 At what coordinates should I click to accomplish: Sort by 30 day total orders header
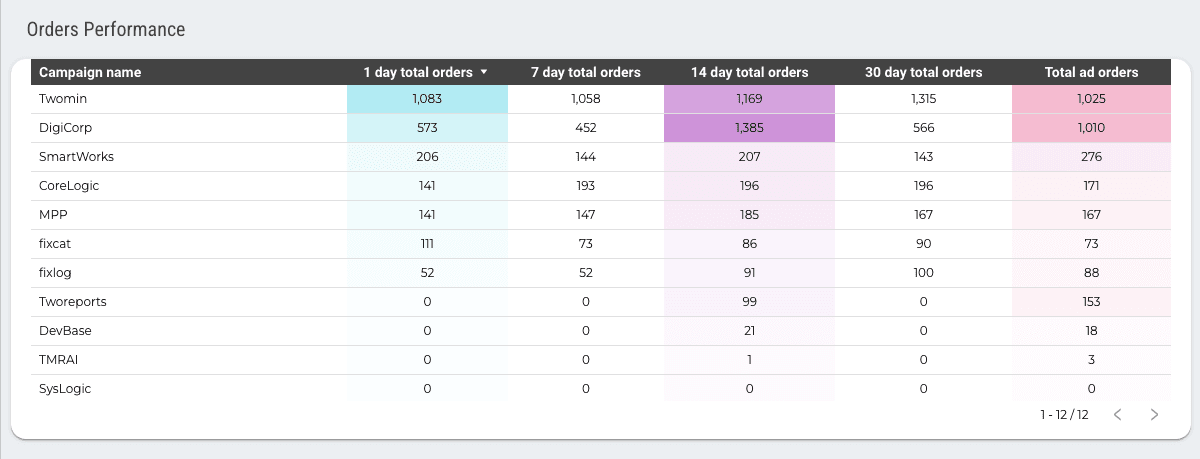click(923, 72)
